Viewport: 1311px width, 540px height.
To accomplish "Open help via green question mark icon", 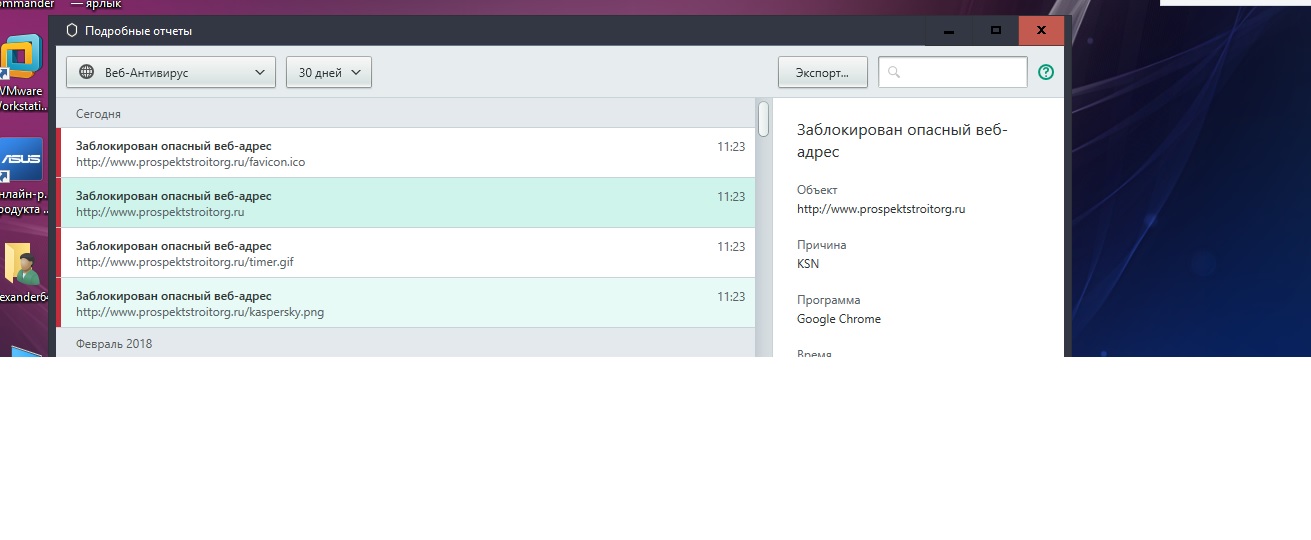I will tap(1046, 72).
